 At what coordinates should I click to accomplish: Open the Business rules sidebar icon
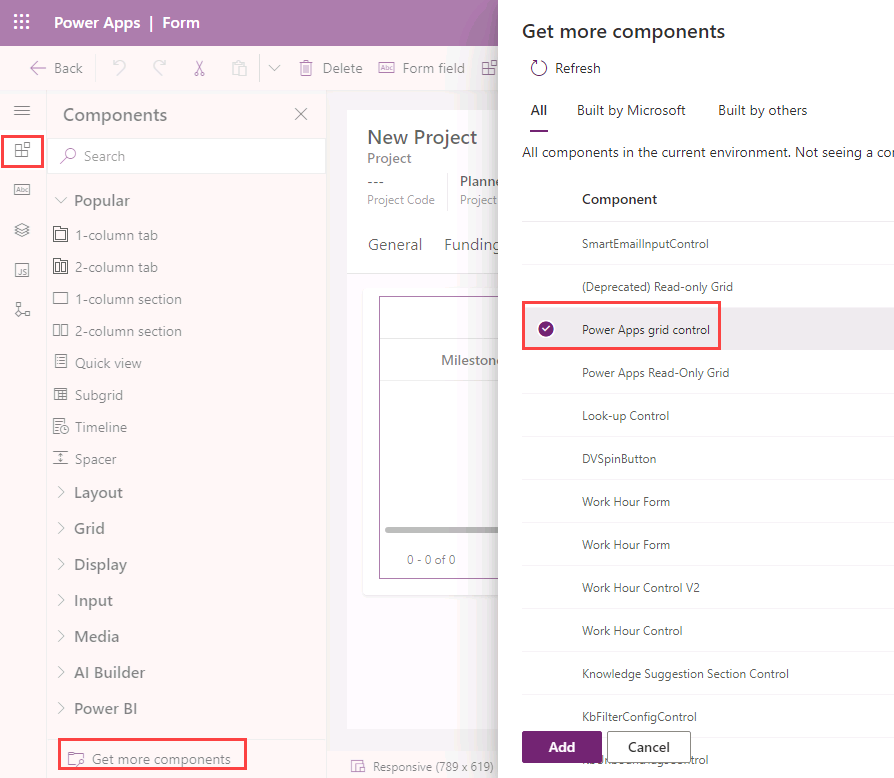click(x=22, y=309)
